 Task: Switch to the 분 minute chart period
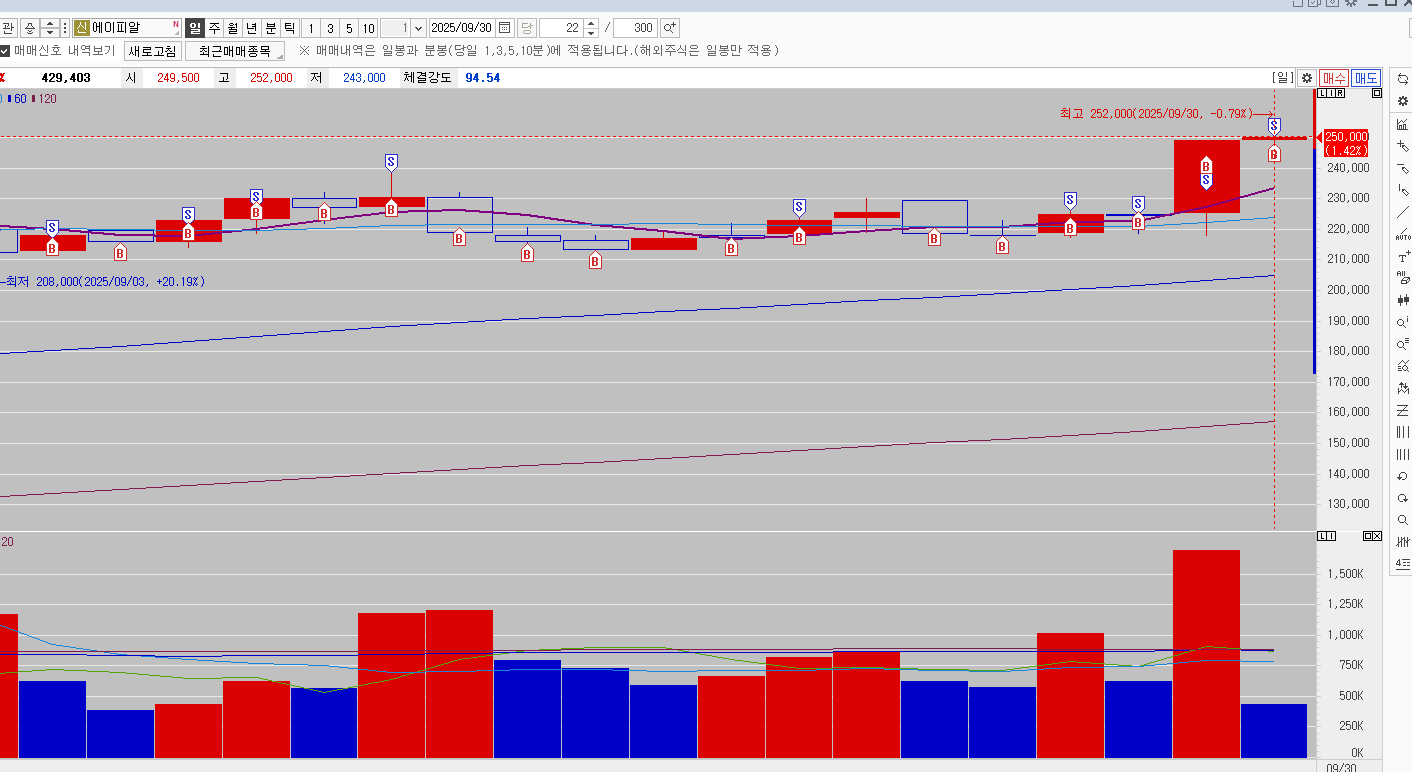point(270,28)
